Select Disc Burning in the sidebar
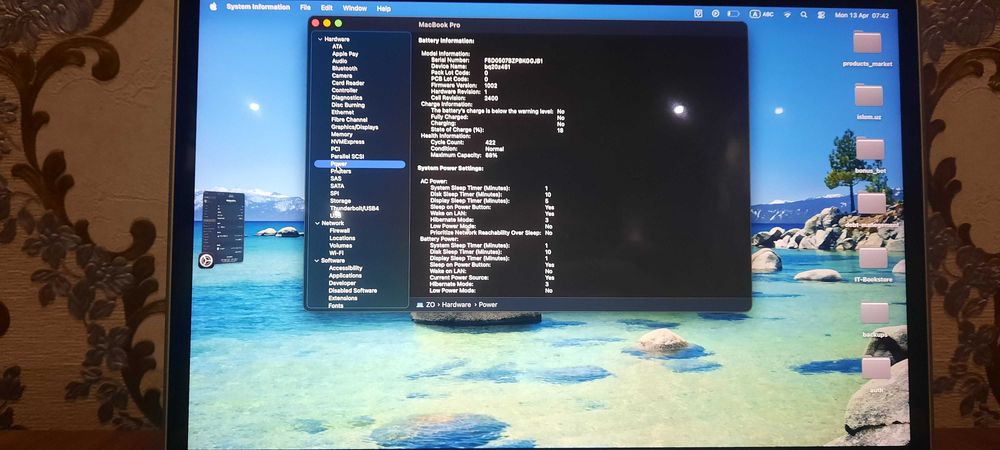The image size is (1000, 450). [348, 105]
